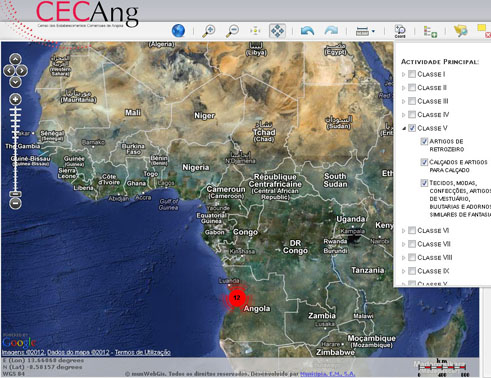
Task: Open the coordinates search tool
Action: tap(400, 31)
